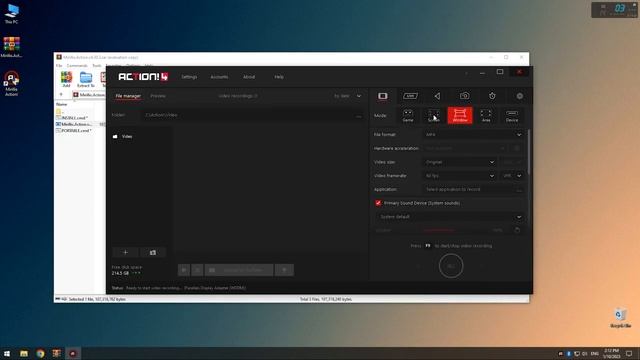Select Window recording mode
Viewport: 640px width, 360px height.
(460, 116)
